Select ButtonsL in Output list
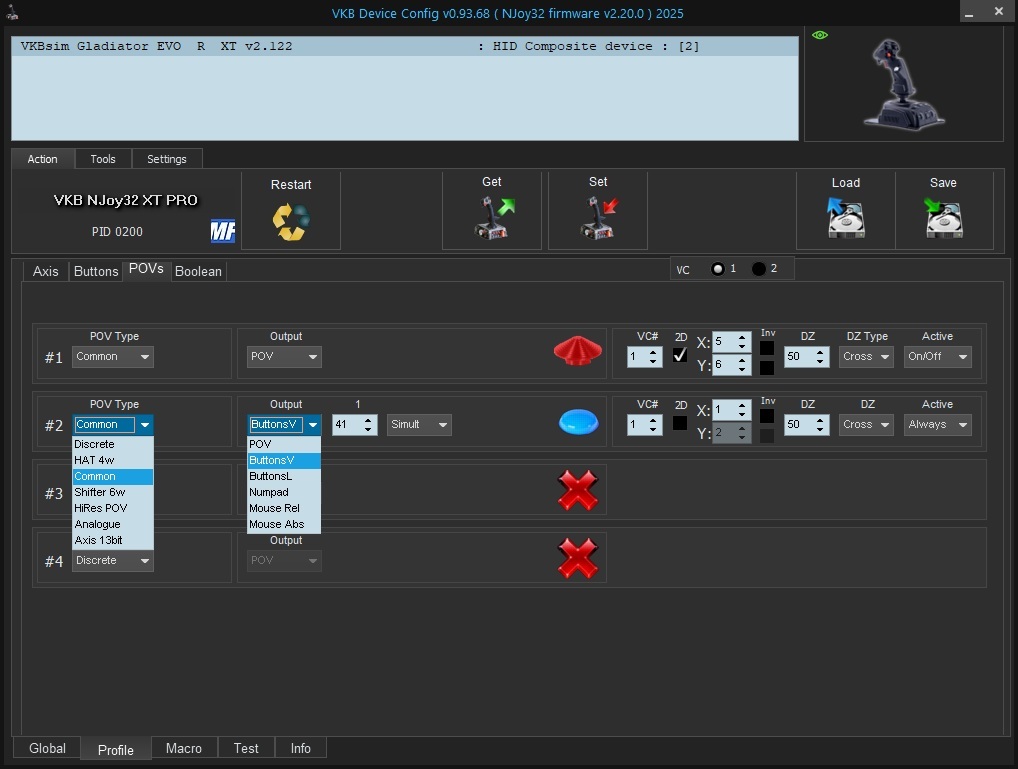The image size is (1018, 769). click(284, 476)
